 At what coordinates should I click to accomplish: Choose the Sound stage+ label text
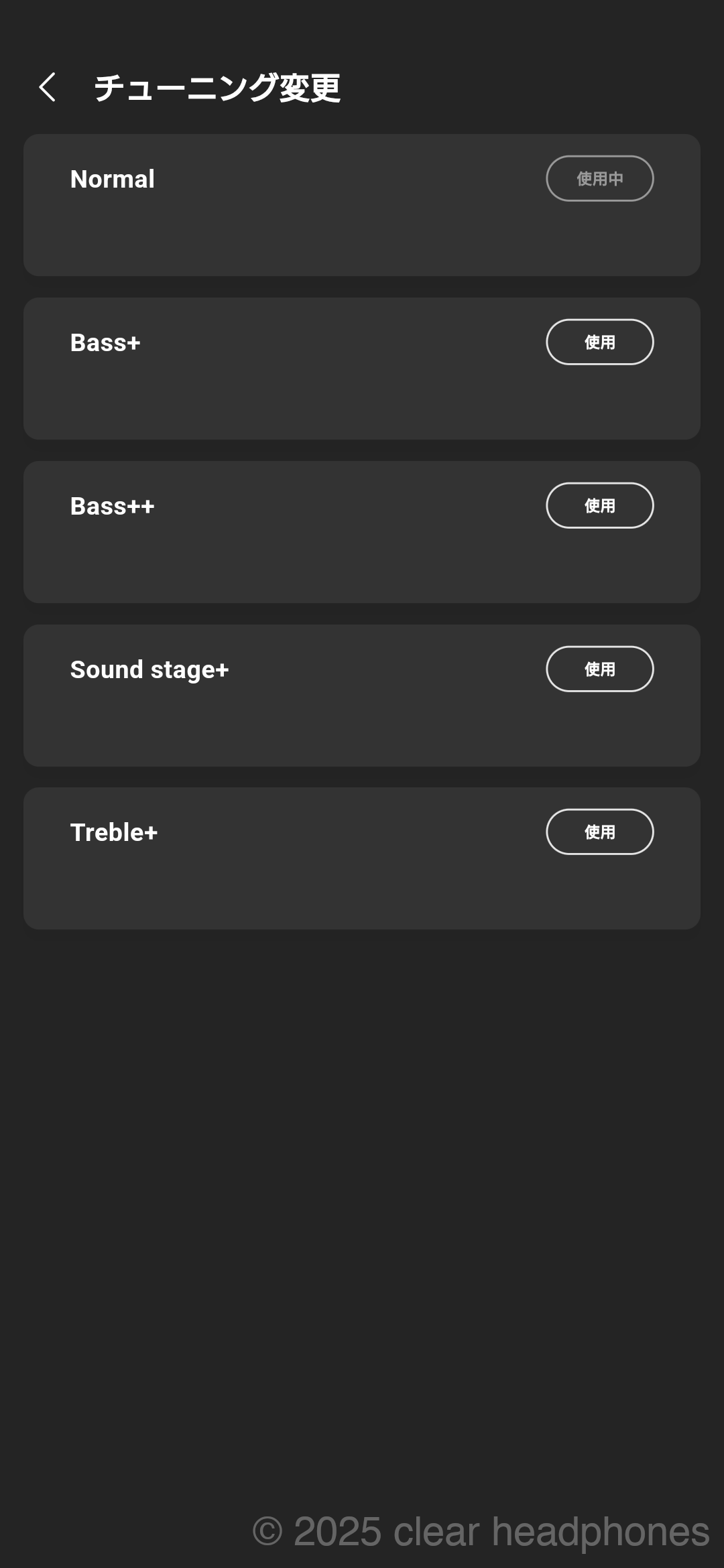149,669
